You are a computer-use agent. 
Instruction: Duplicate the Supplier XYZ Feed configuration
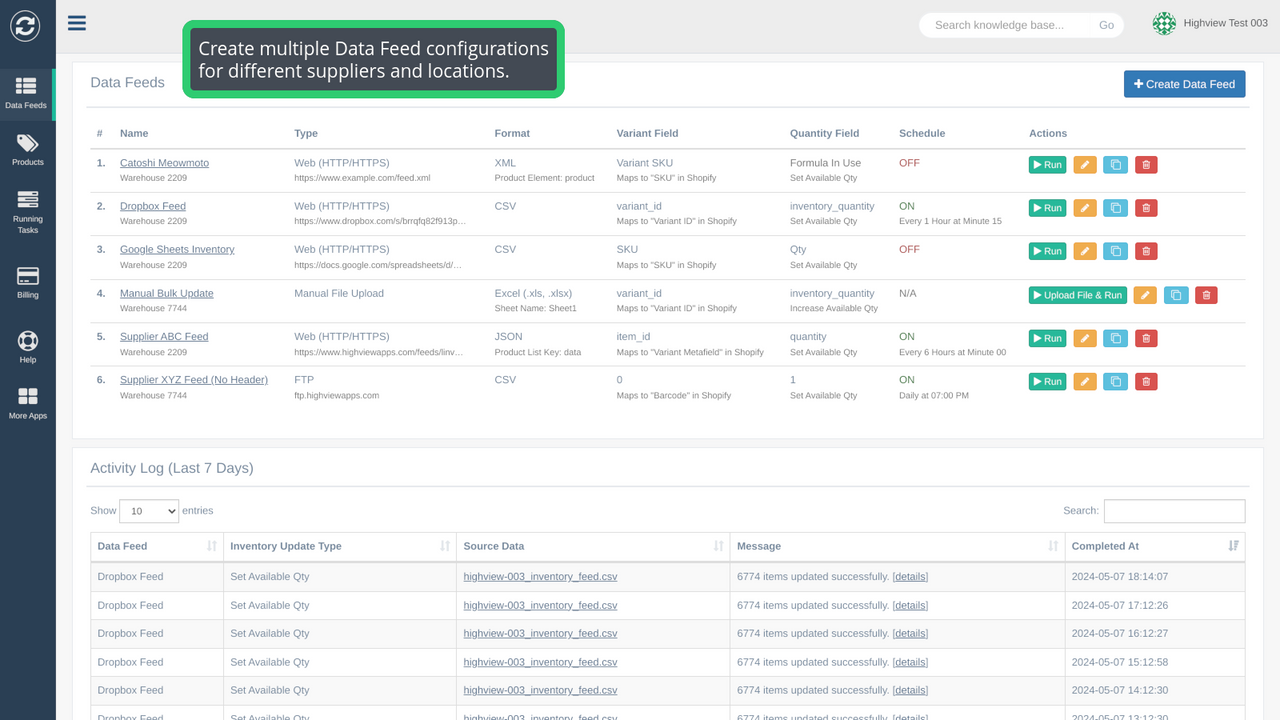(1115, 381)
